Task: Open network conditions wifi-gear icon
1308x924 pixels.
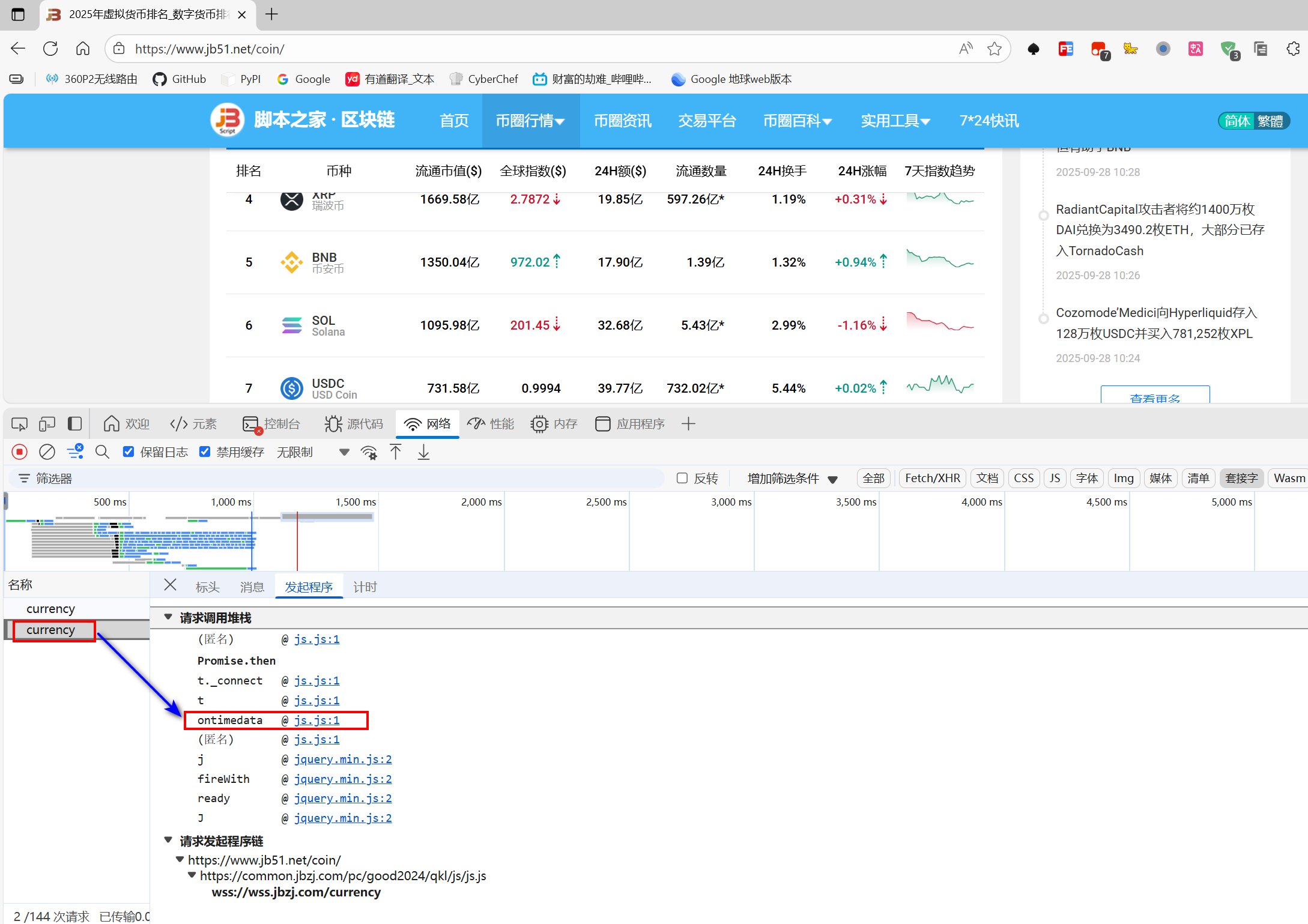Action: click(369, 452)
